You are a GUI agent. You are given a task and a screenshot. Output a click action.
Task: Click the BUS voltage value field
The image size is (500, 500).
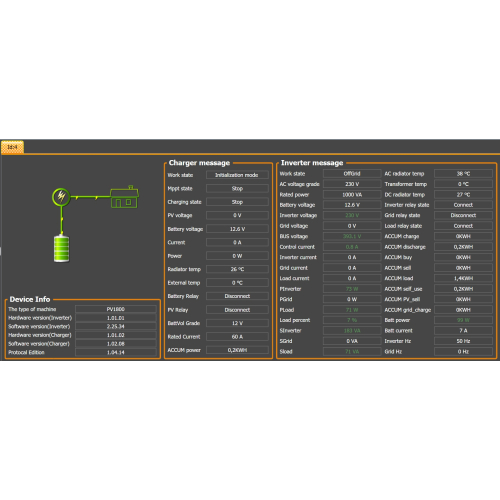pyautogui.click(x=352, y=236)
